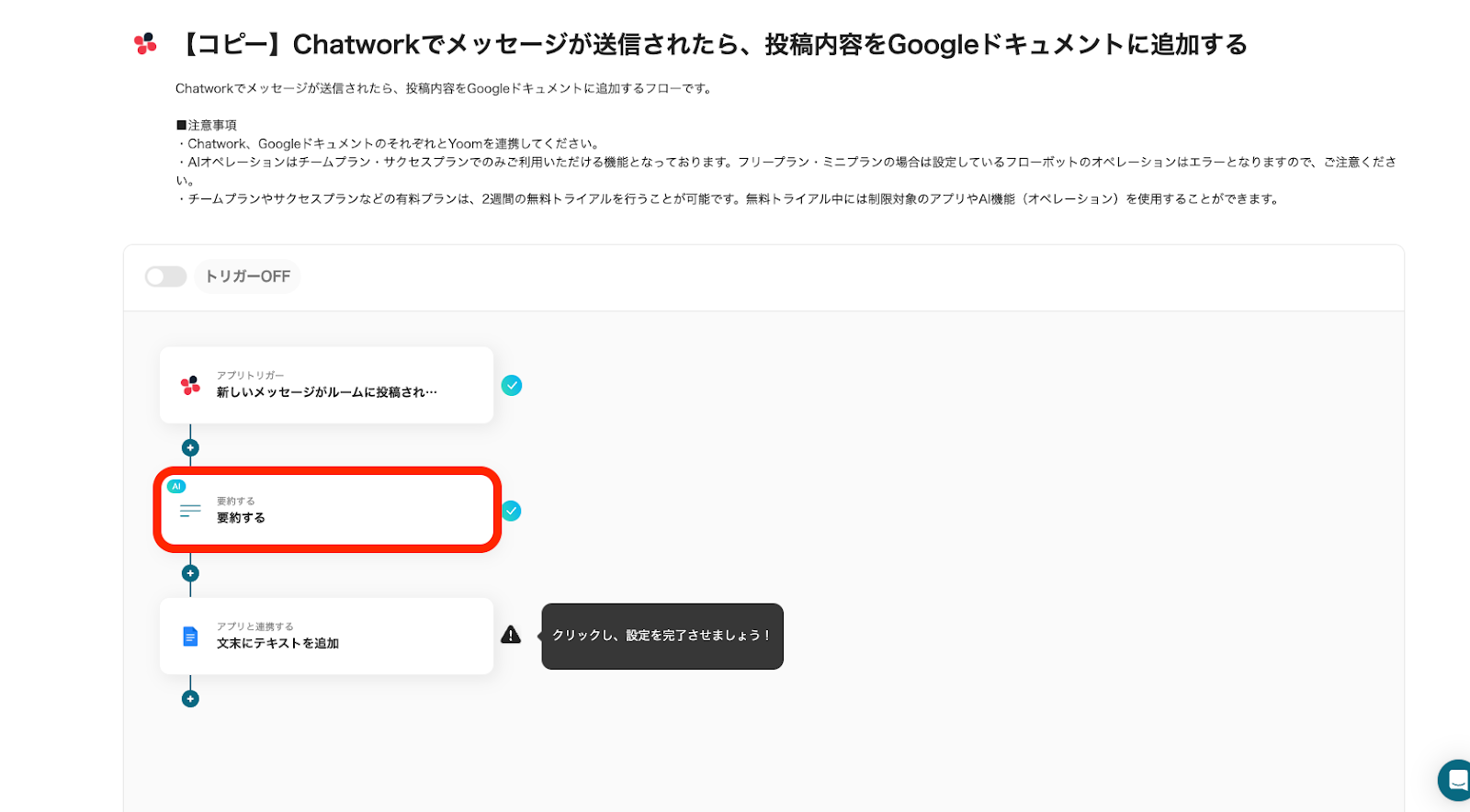
Task: Click the checkmark beside the Chatwork trigger
Action: coord(512,386)
